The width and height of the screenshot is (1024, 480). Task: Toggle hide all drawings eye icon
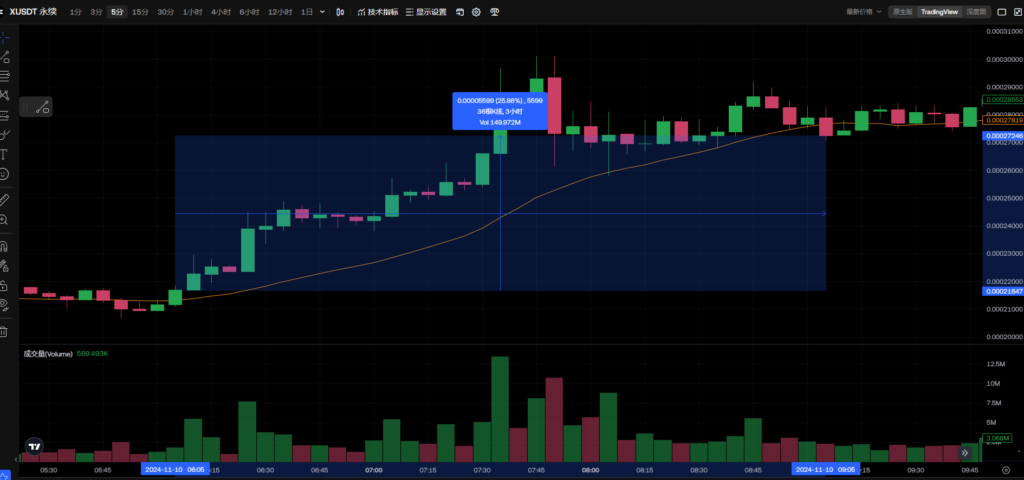(x=5, y=304)
